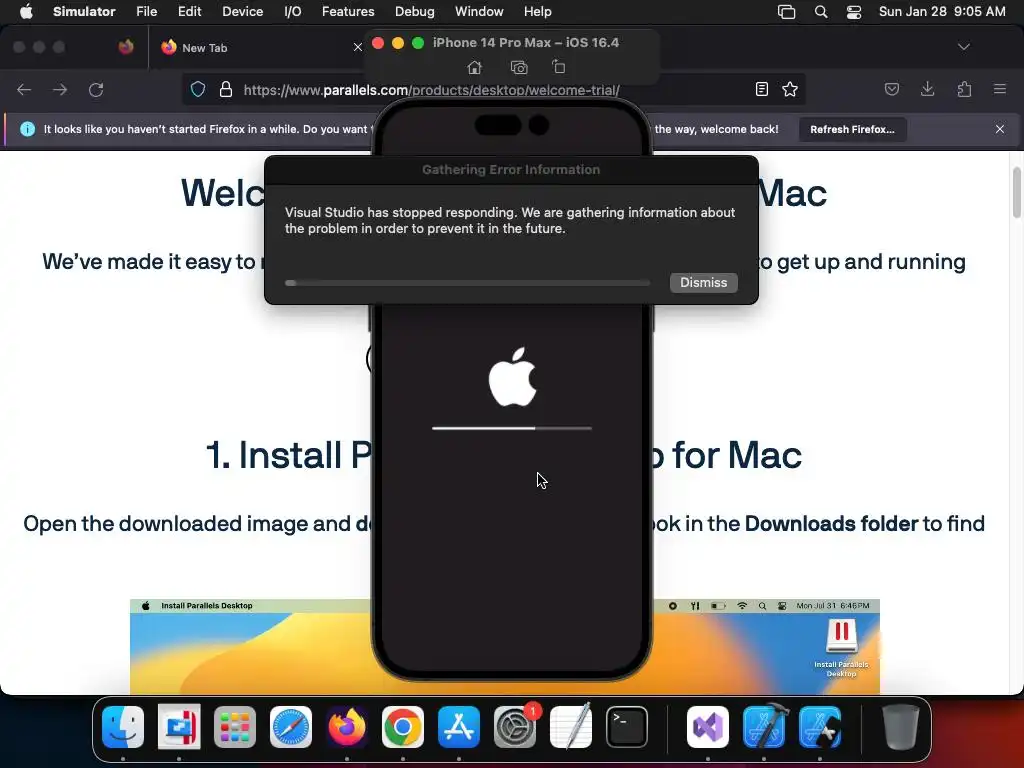Open App Store from the Dock
The width and height of the screenshot is (1024, 768).
[x=458, y=727]
